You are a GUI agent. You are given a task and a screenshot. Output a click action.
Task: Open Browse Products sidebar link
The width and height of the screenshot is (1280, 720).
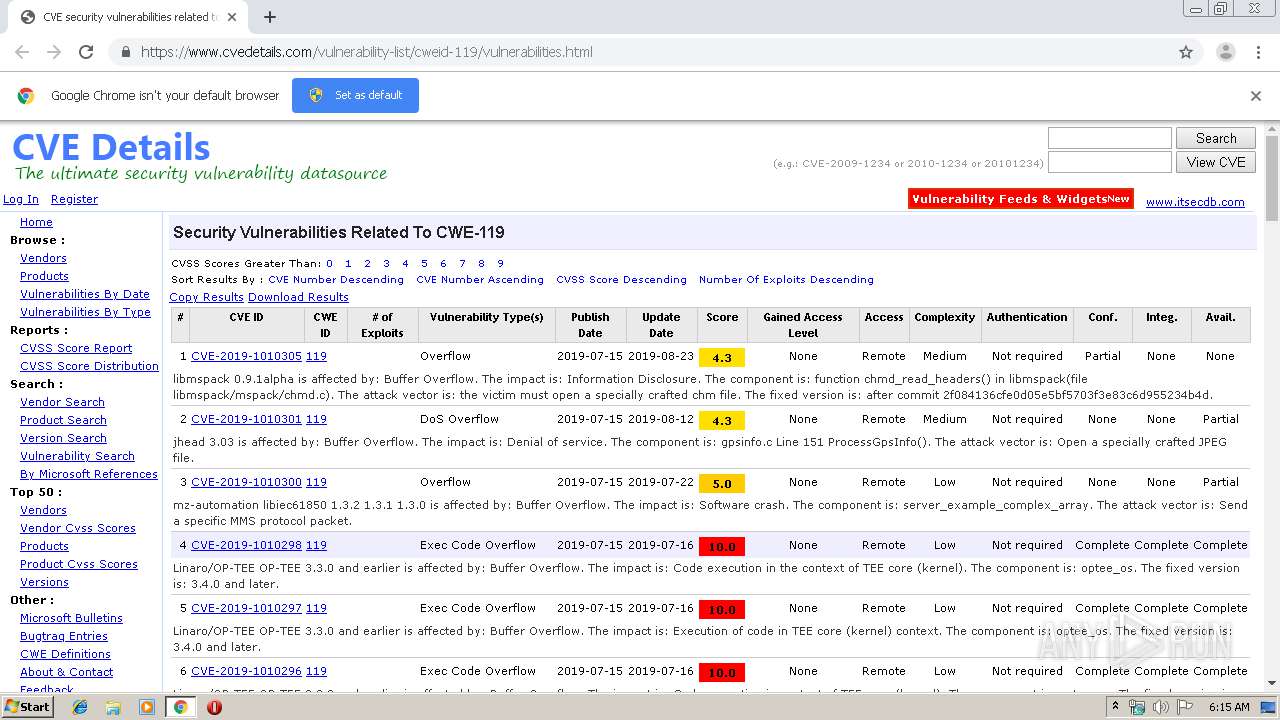(44, 276)
